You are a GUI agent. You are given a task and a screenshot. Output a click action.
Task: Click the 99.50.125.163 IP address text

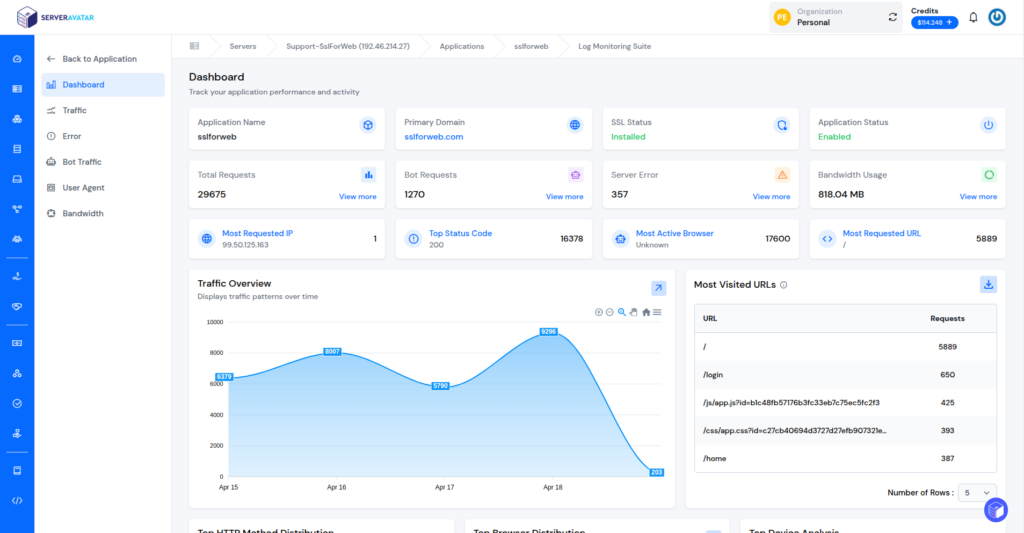pos(245,245)
